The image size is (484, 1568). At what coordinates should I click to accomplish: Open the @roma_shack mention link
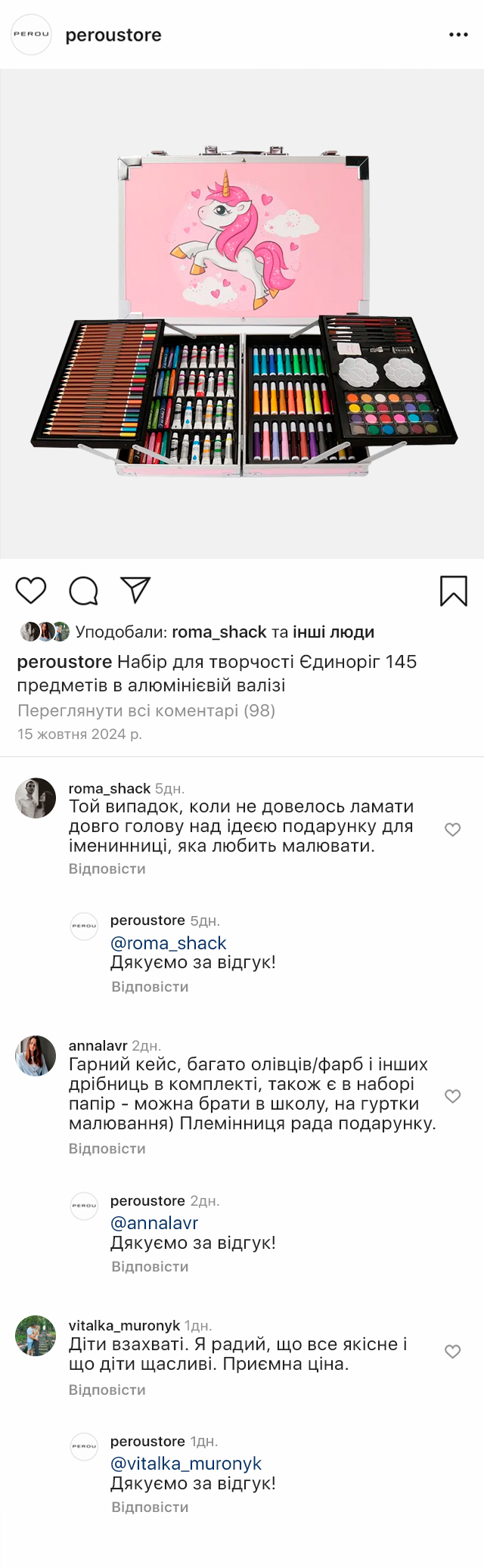[x=168, y=943]
